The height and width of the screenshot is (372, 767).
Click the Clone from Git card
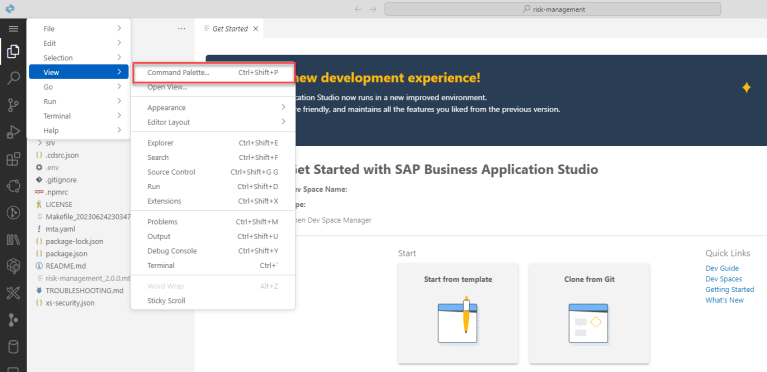[x=589, y=313]
